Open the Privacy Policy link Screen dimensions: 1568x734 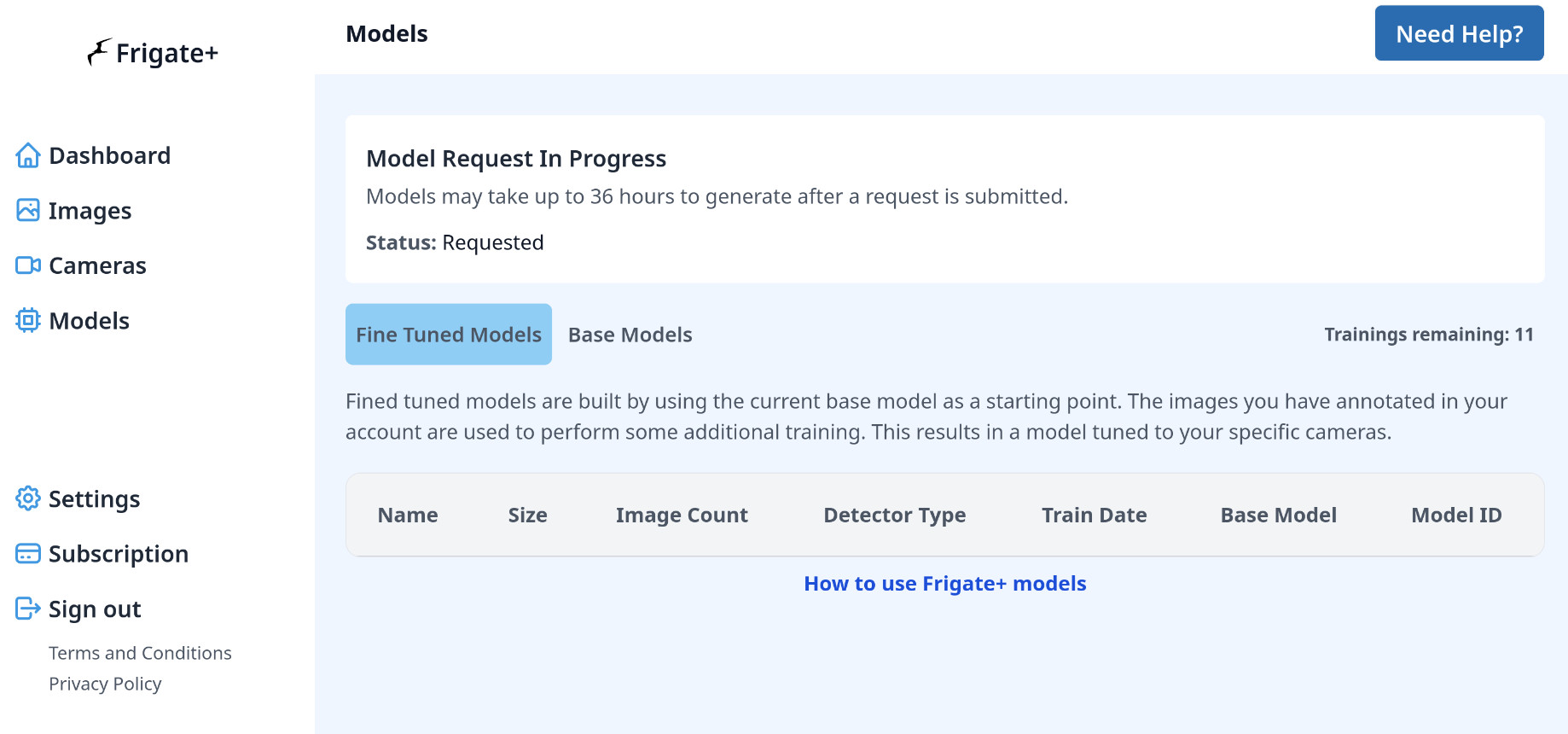coord(105,684)
